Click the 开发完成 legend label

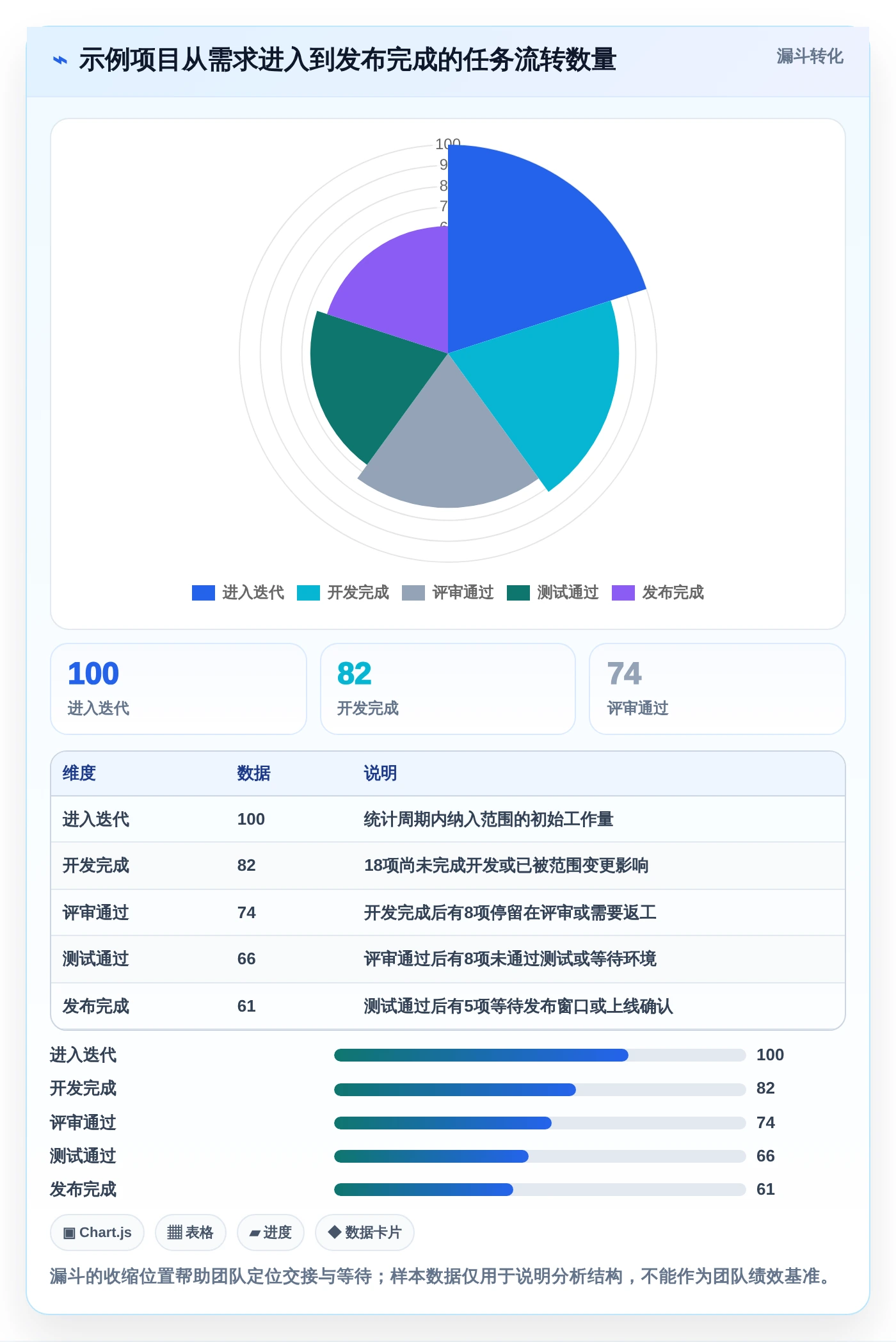pos(358,593)
